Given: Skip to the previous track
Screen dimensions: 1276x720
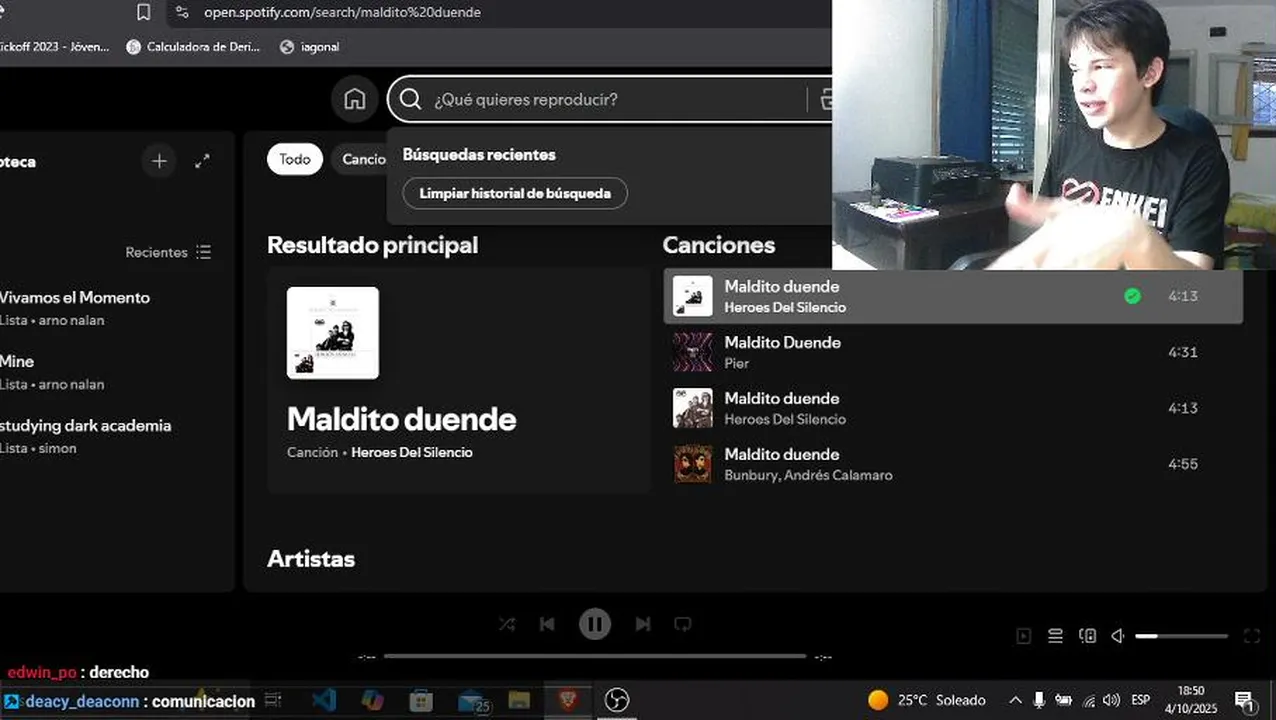Looking at the screenshot, I should 547,624.
